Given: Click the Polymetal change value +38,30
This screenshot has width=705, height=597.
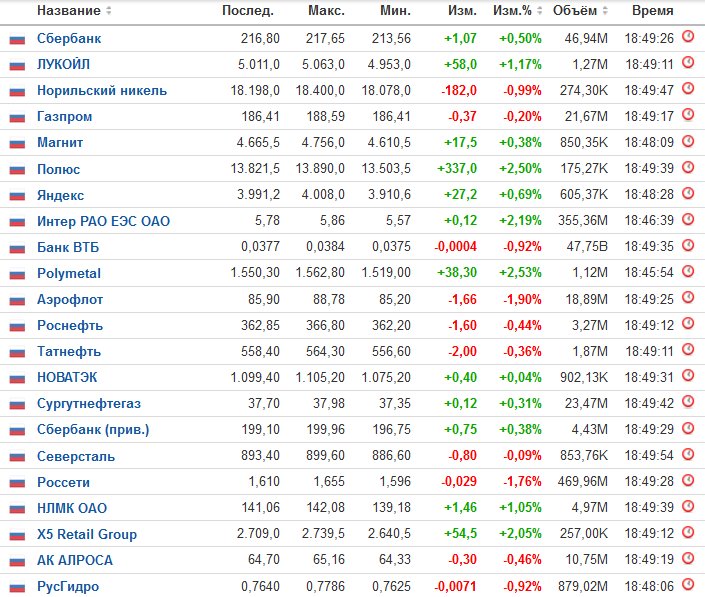Looking at the screenshot, I should (x=457, y=272).
